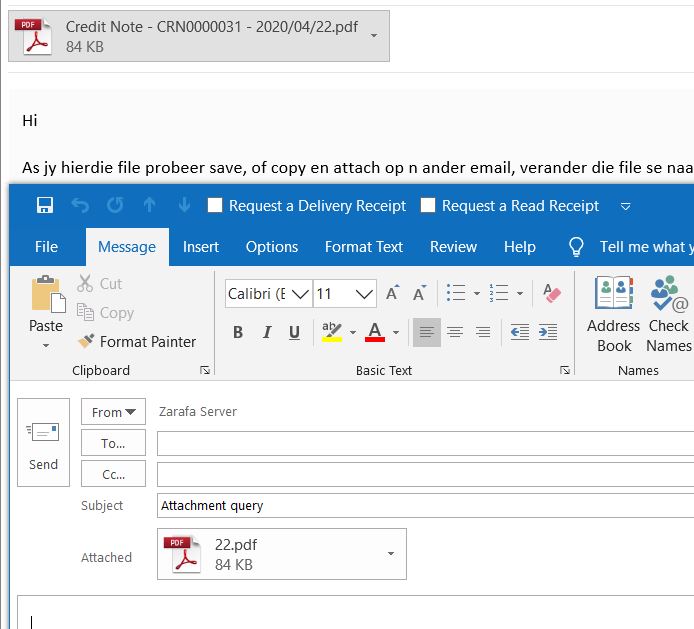The width and height of the screenshot is (694, 629).
Task: Switch to the Message tab
Action: [127, 247]
